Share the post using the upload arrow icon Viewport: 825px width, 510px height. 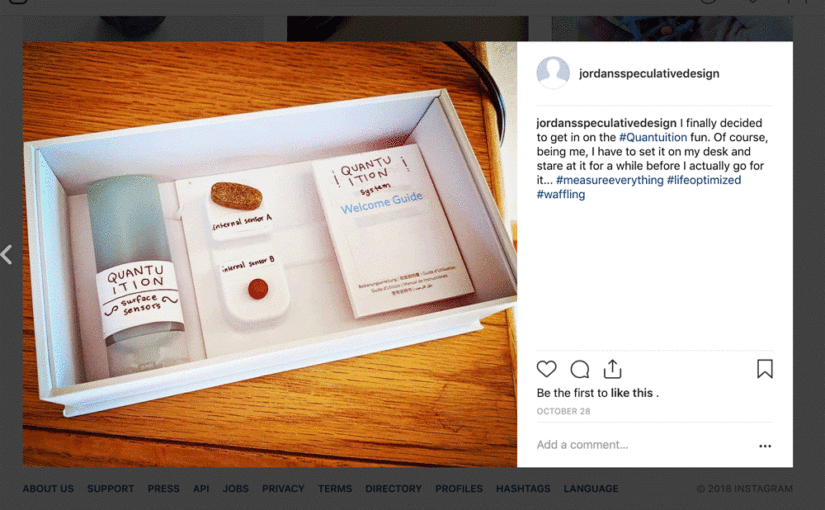612,369
